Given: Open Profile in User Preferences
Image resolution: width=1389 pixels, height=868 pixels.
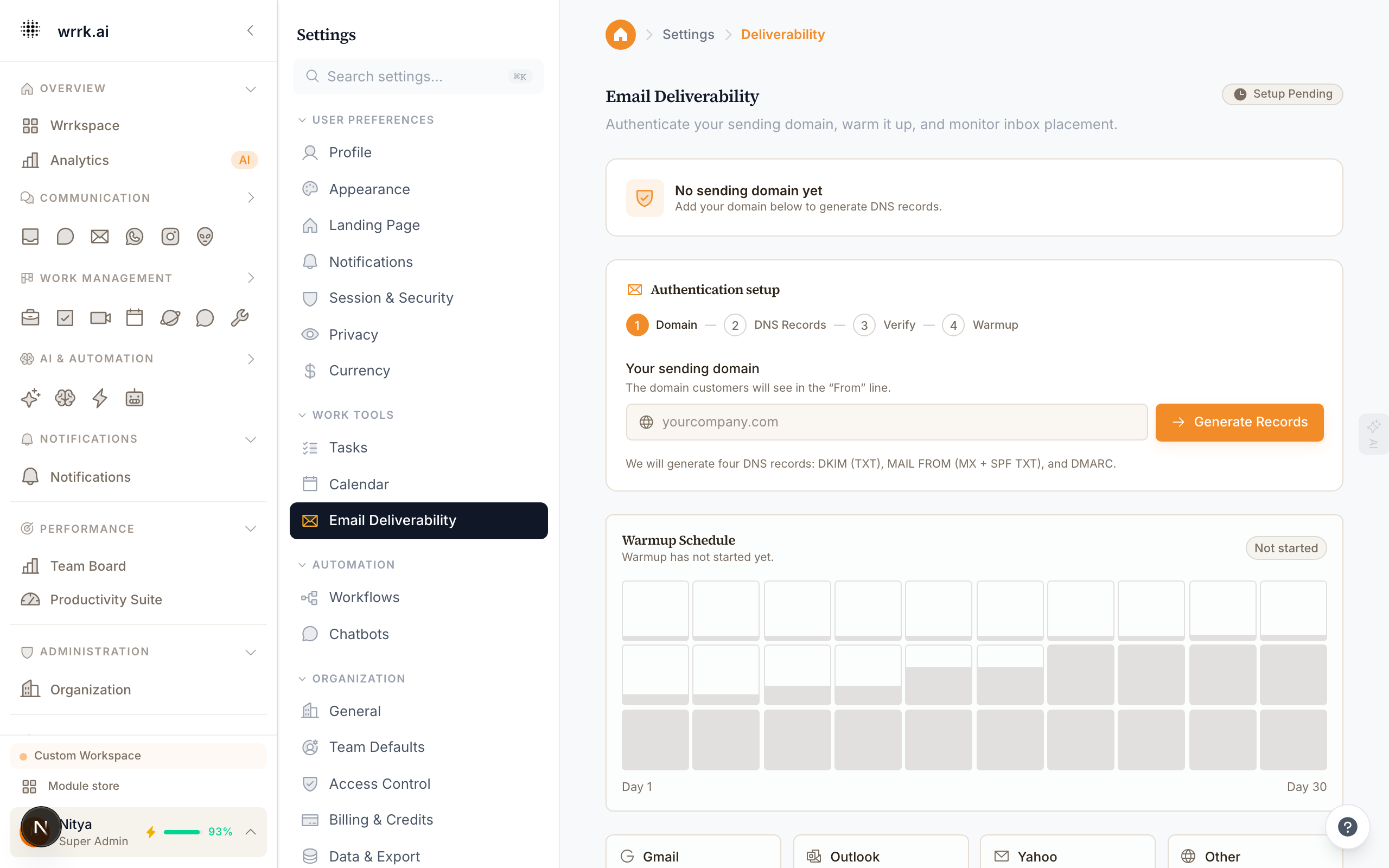Looking at the screenshot, I should 351,152.
